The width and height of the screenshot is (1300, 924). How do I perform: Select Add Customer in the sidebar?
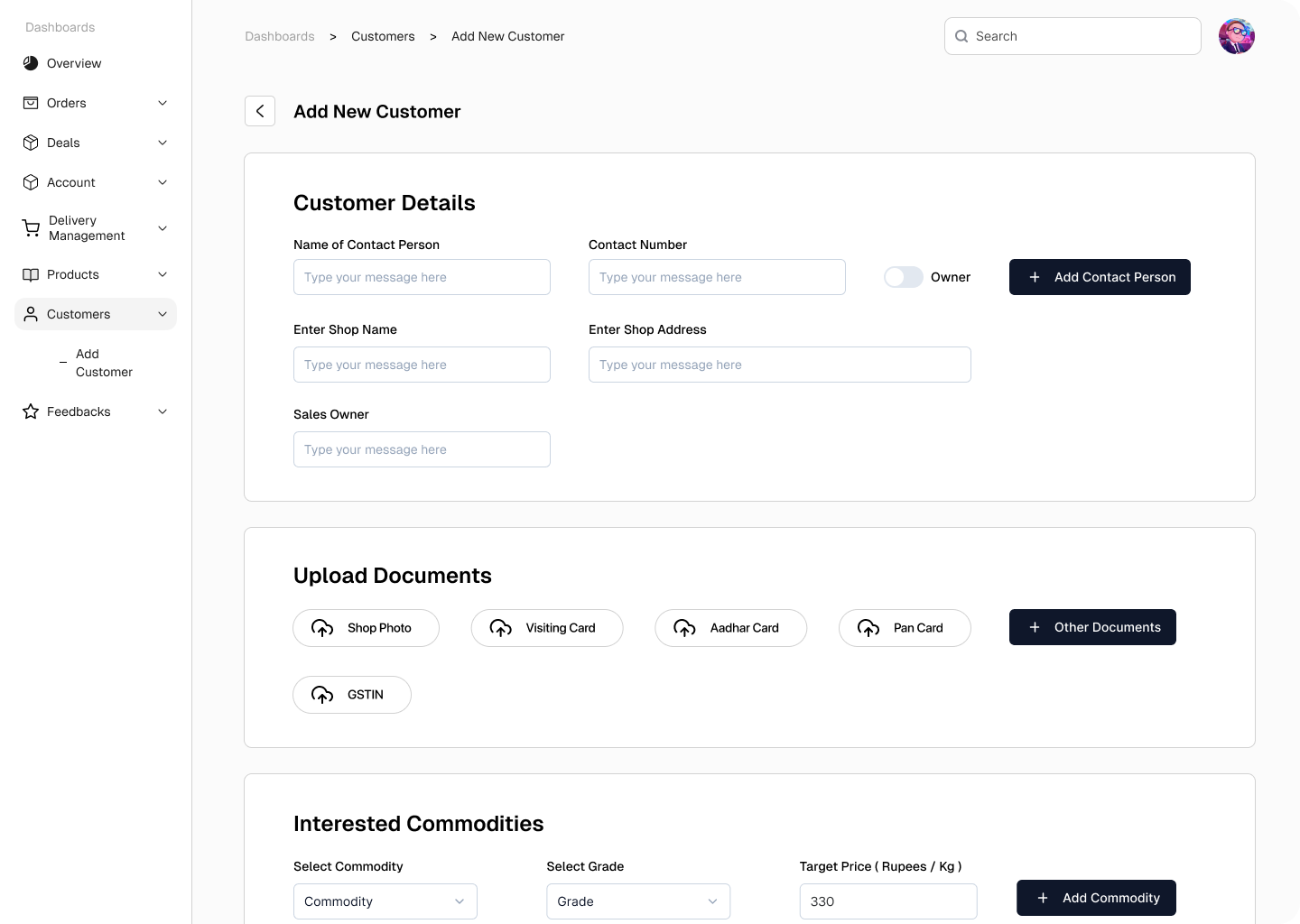coord(103,363)
